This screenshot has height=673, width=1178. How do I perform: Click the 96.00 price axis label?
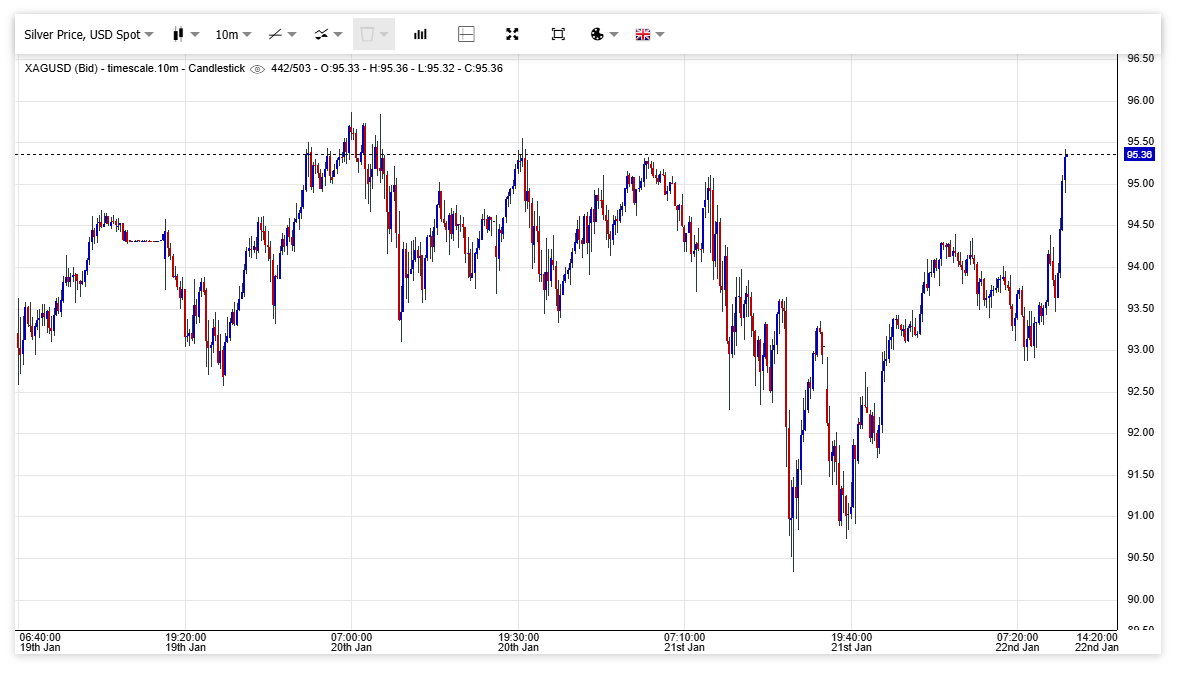[1140, 100]
